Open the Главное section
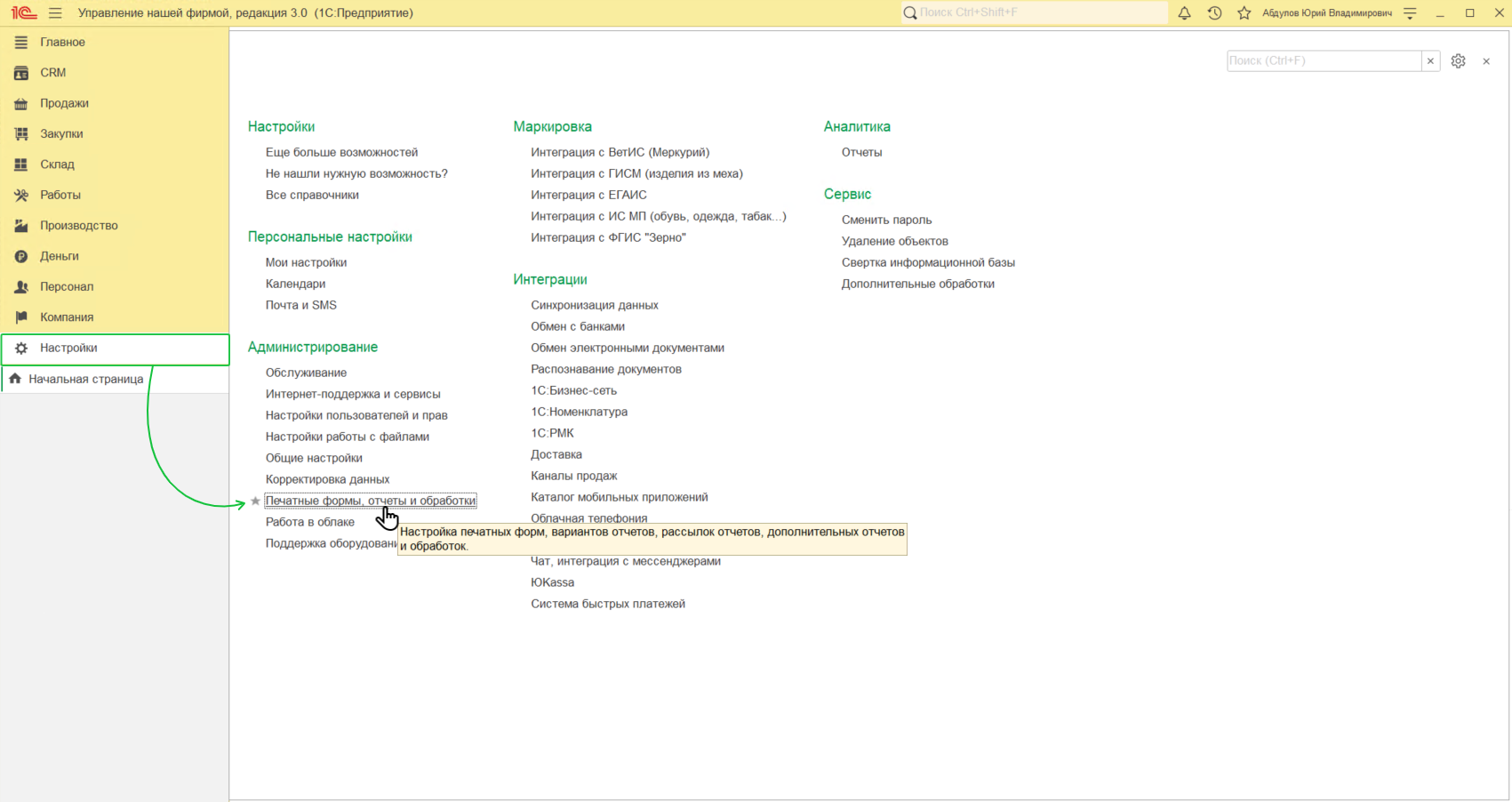The image size is (1512, 802). pyautogui.click(x=115, y=42)
